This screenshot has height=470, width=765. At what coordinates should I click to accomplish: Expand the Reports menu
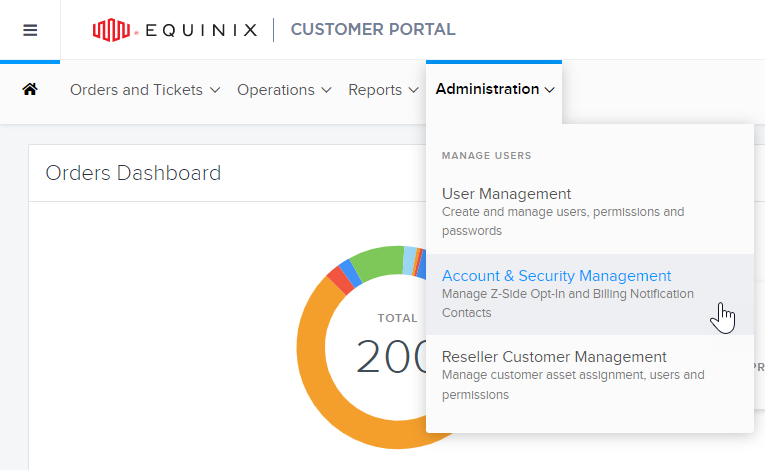click(x=383, y=90)
